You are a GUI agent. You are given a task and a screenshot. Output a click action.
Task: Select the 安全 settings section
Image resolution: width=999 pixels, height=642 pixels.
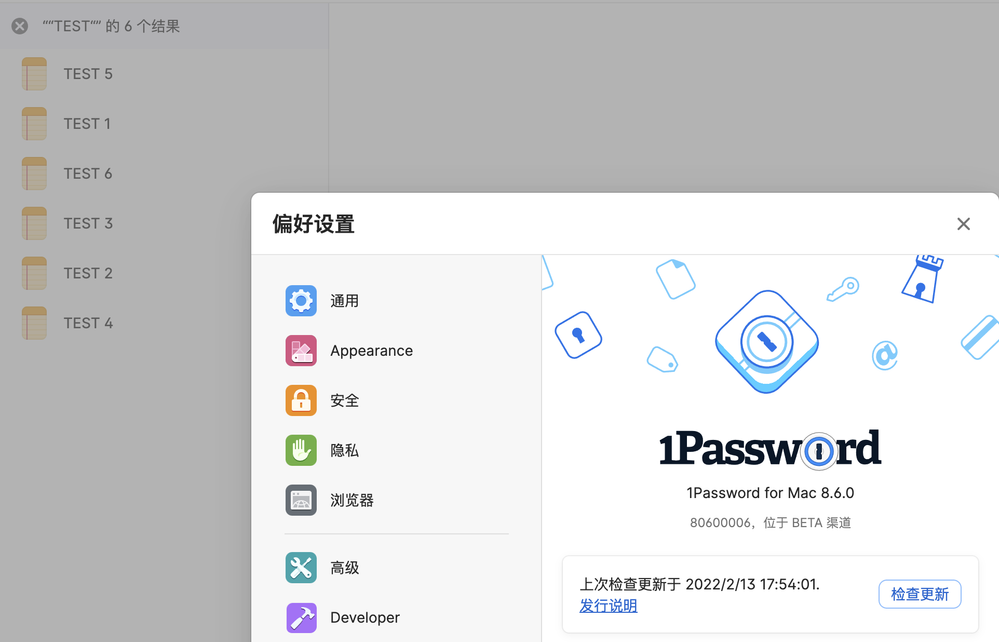[345, 401]
